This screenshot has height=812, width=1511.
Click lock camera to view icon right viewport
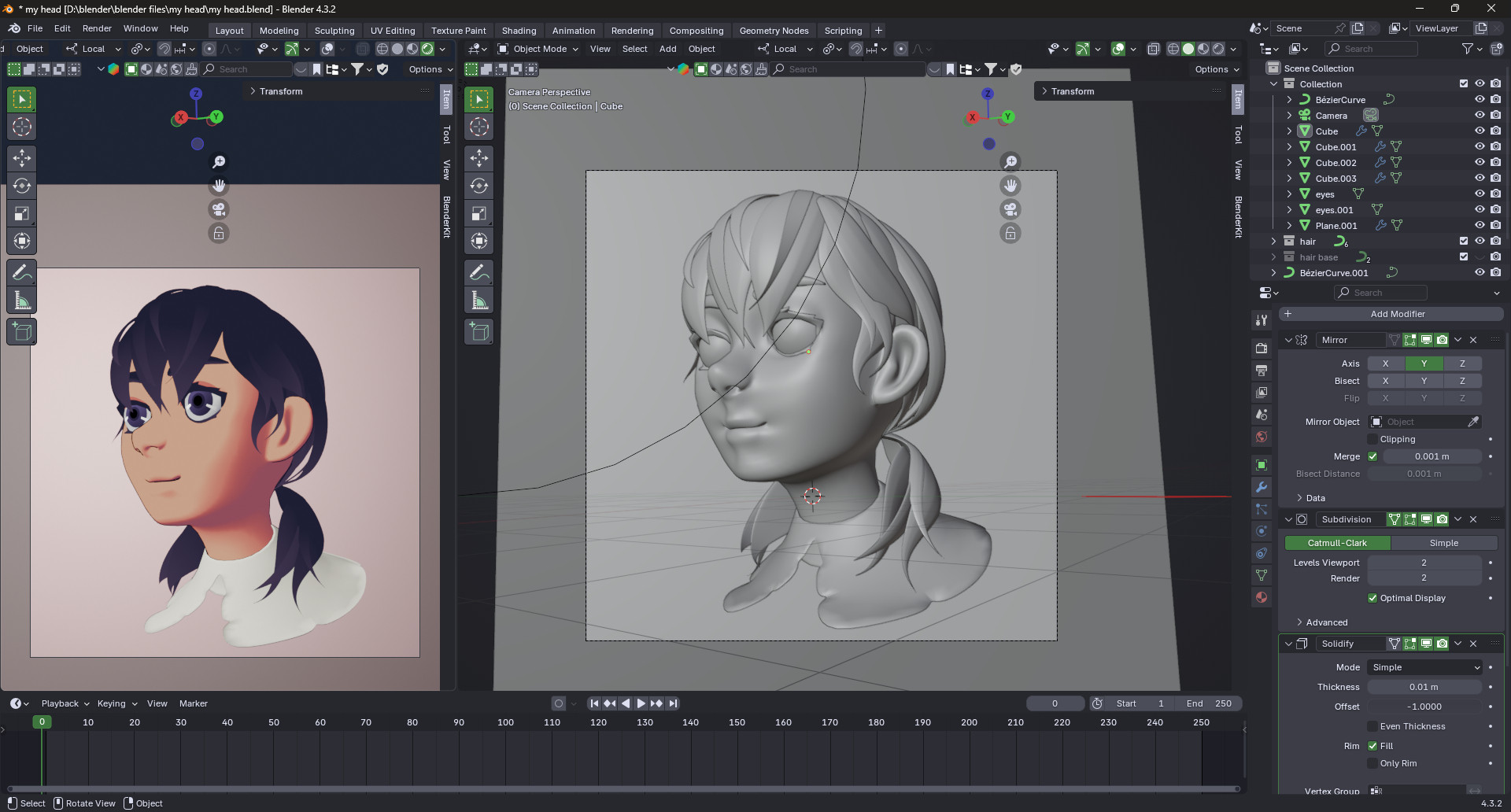click(x=1010, y=234)
